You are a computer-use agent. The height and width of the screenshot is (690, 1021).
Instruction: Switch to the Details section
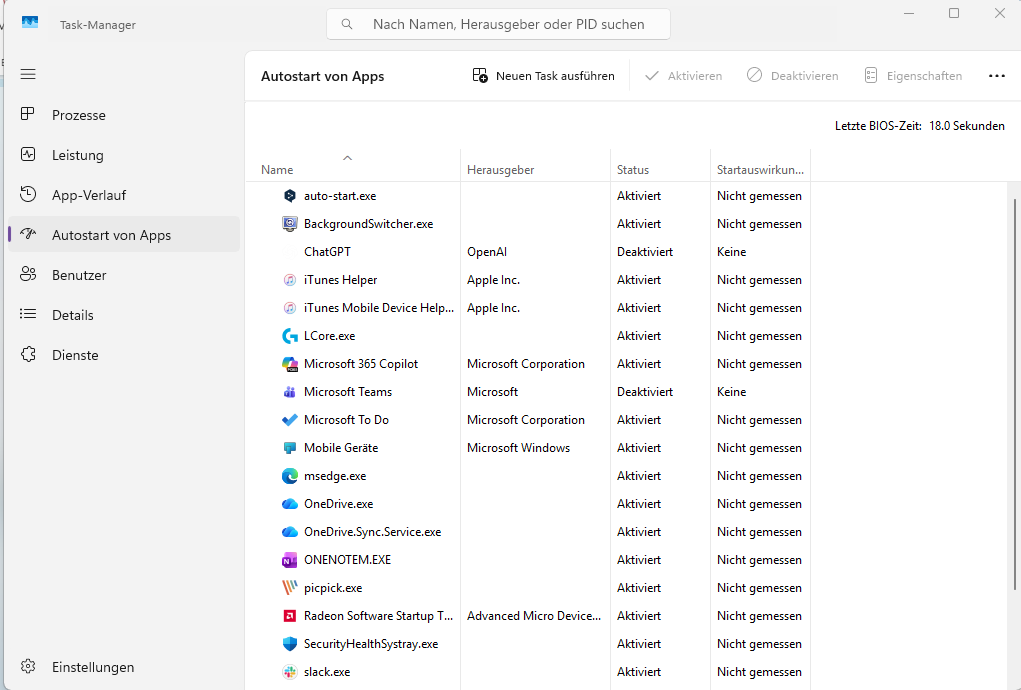[x=29, y=314]
